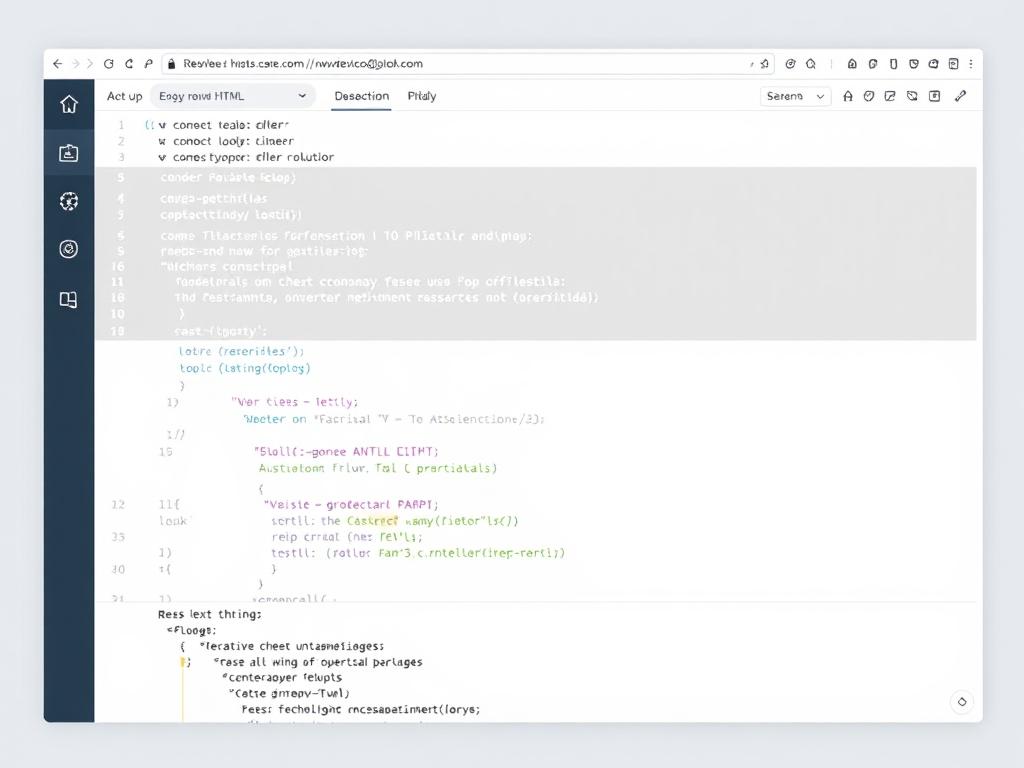Click the 'centeraoyer felupts' line
This screenshot has width=1024, height=768.
point(281,678)
